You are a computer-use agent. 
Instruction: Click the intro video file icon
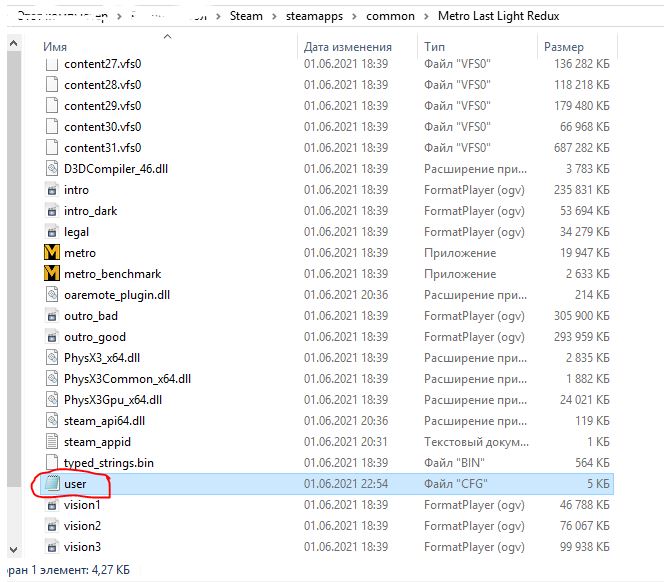[52, 190]
